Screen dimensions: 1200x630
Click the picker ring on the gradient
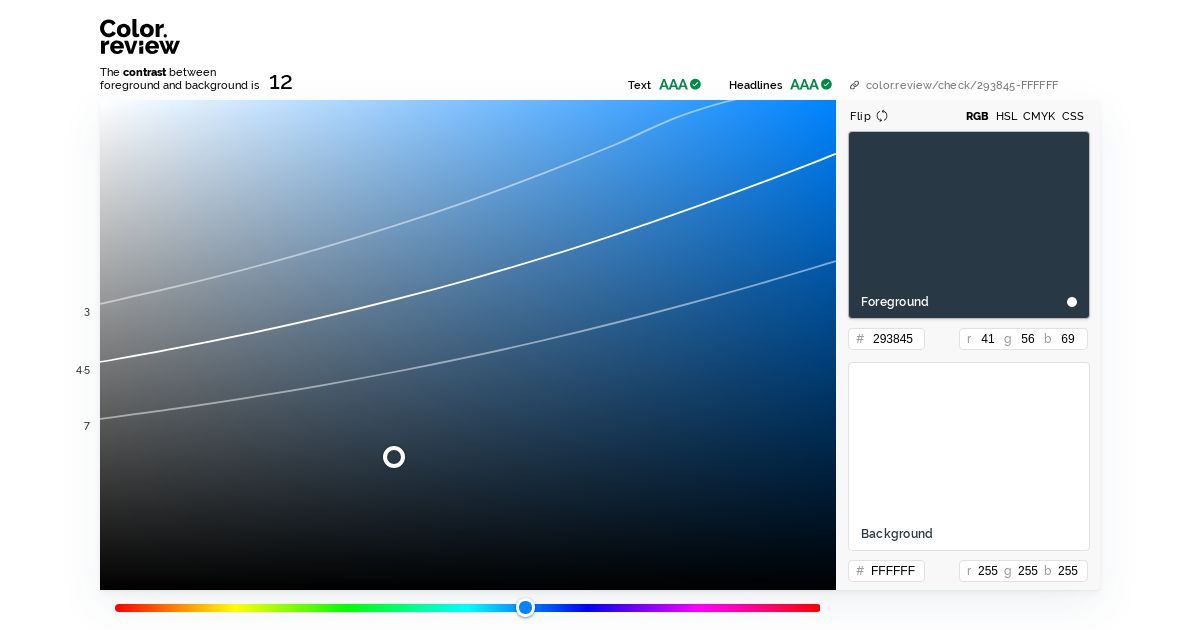pyautogui.click(x=394, y=457)
